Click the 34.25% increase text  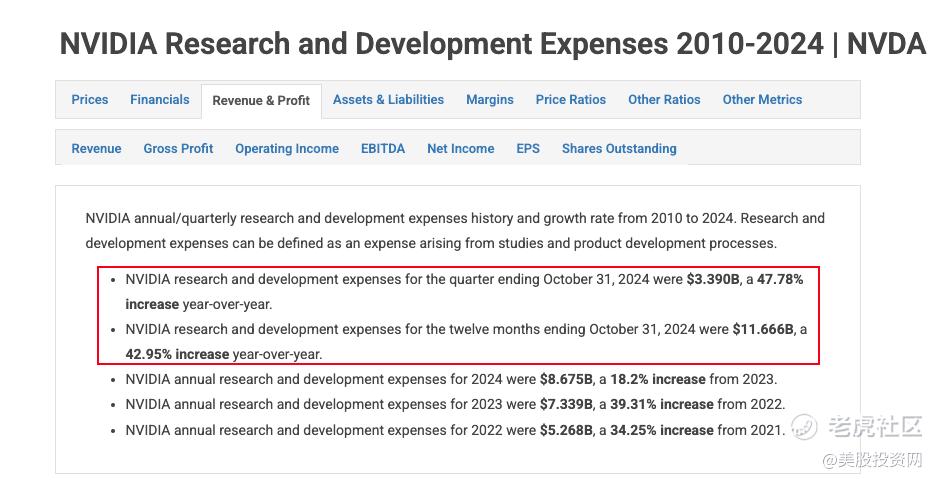coord(662,430)
